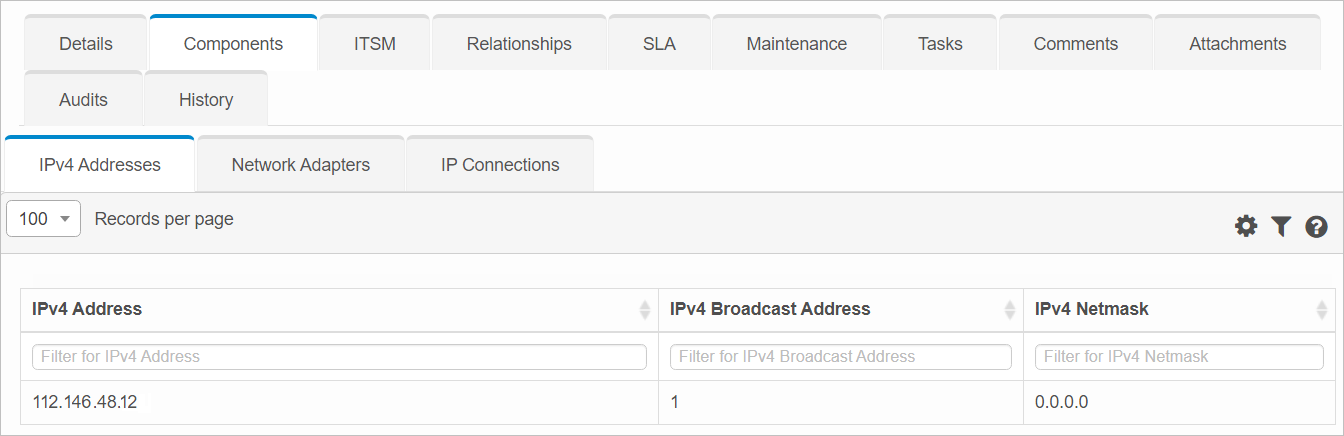Click the filter funnel icon

[1281, 226]
